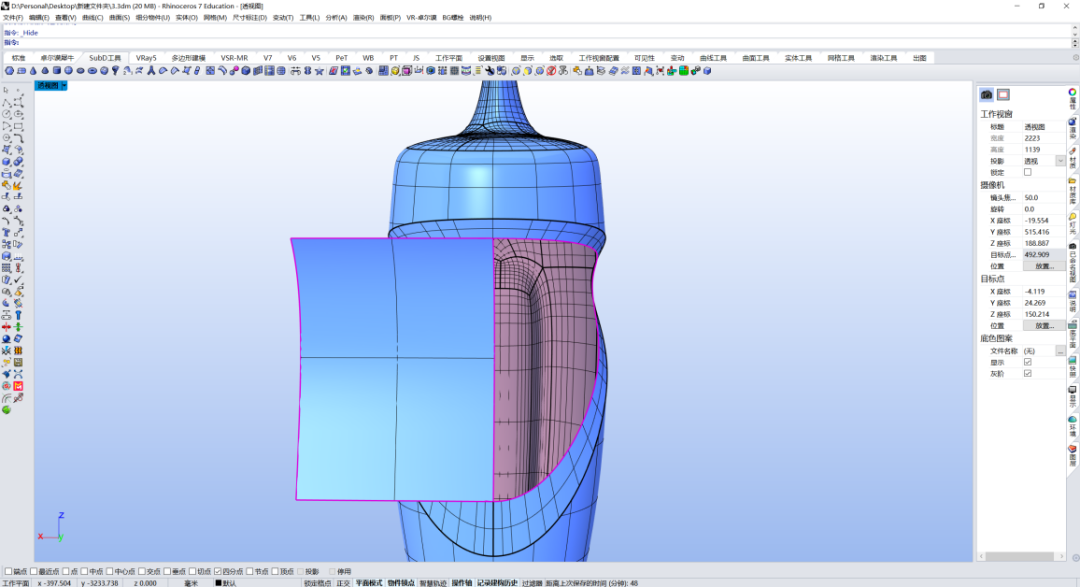Enable the 中心点 osnap checkbox
This screenshot has width=1080, height=587.
pyautogui.click(x=110, y=571)
